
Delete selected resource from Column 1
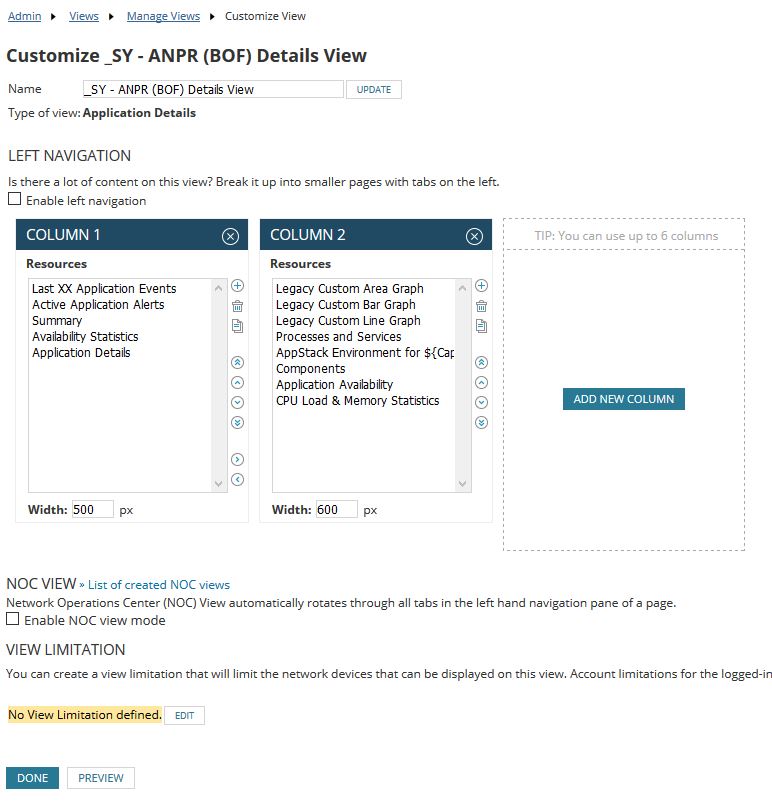237,306
